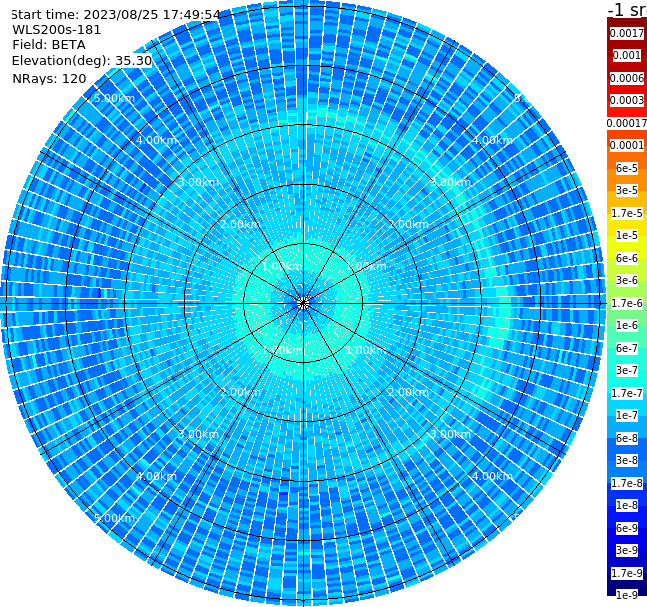Click the NRays: 120 label
The width and height of the screenshot is (647, 607).
[x=49, y=78]
